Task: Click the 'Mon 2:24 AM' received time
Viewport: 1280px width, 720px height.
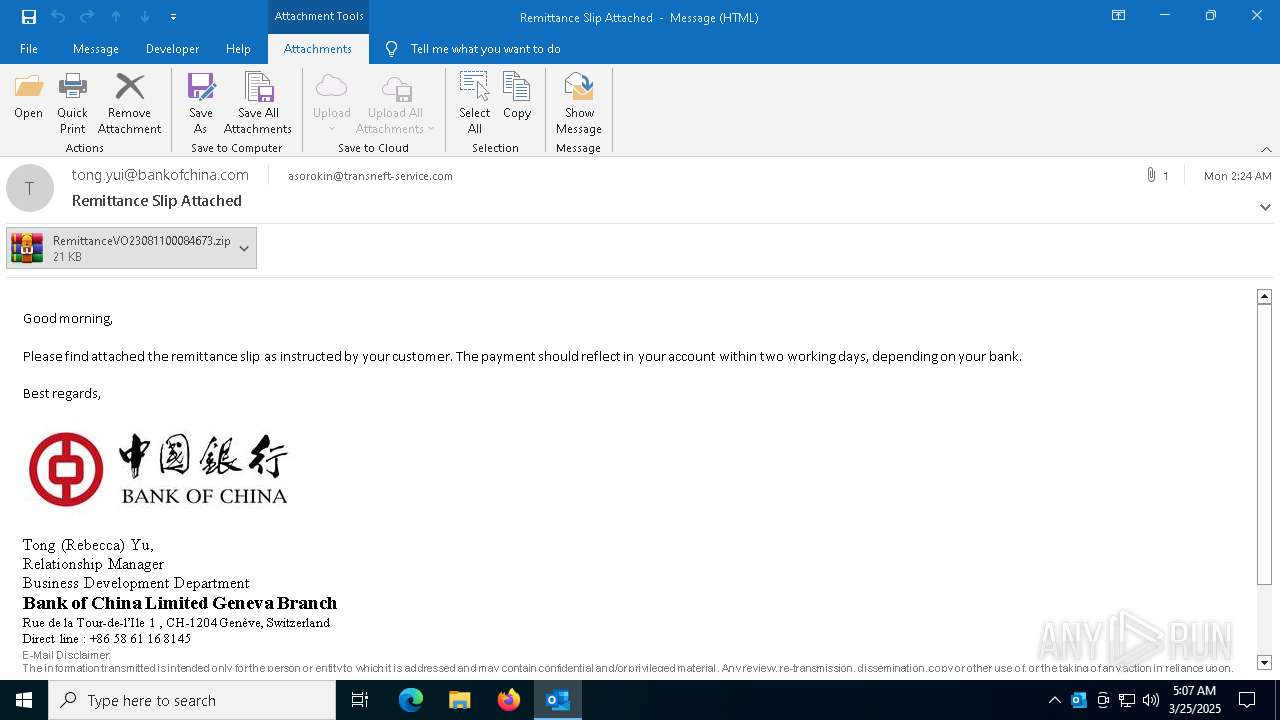Action: click(1238, 175)
